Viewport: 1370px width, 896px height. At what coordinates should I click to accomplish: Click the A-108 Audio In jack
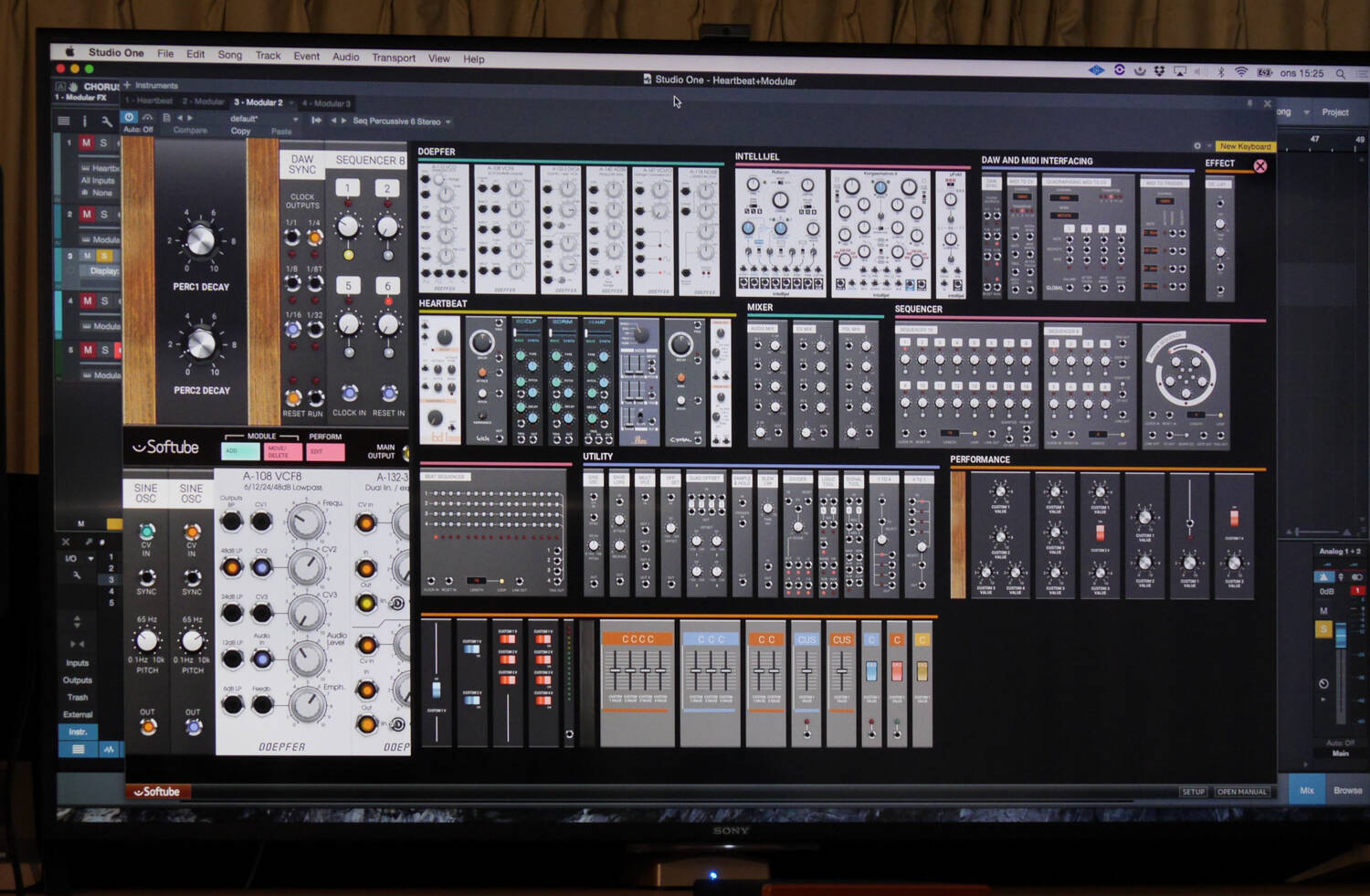[262, 659]
